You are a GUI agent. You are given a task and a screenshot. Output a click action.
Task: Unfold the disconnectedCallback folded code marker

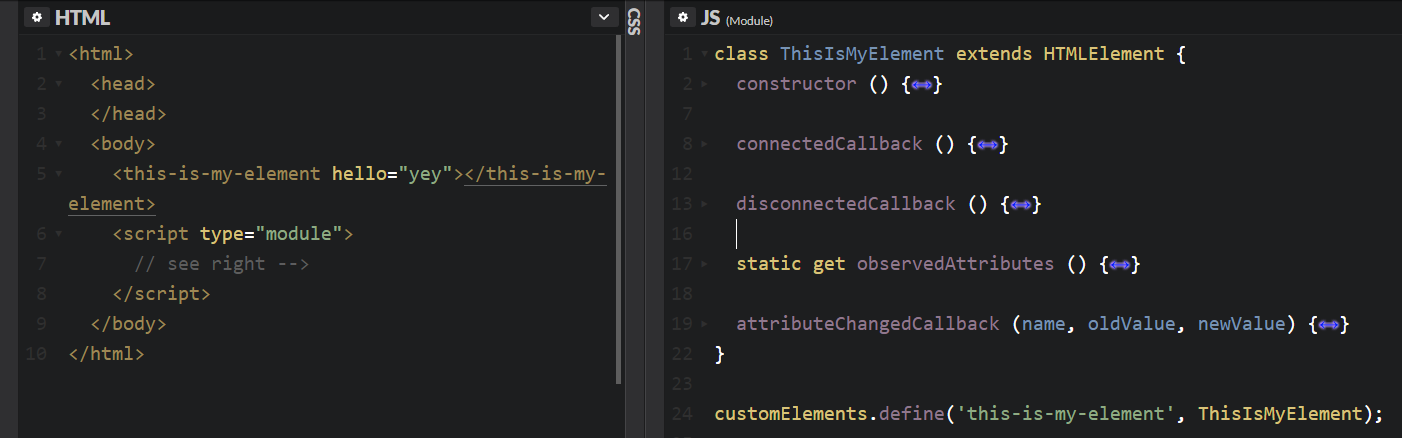pyautogui.click(x=1020, y=205)
